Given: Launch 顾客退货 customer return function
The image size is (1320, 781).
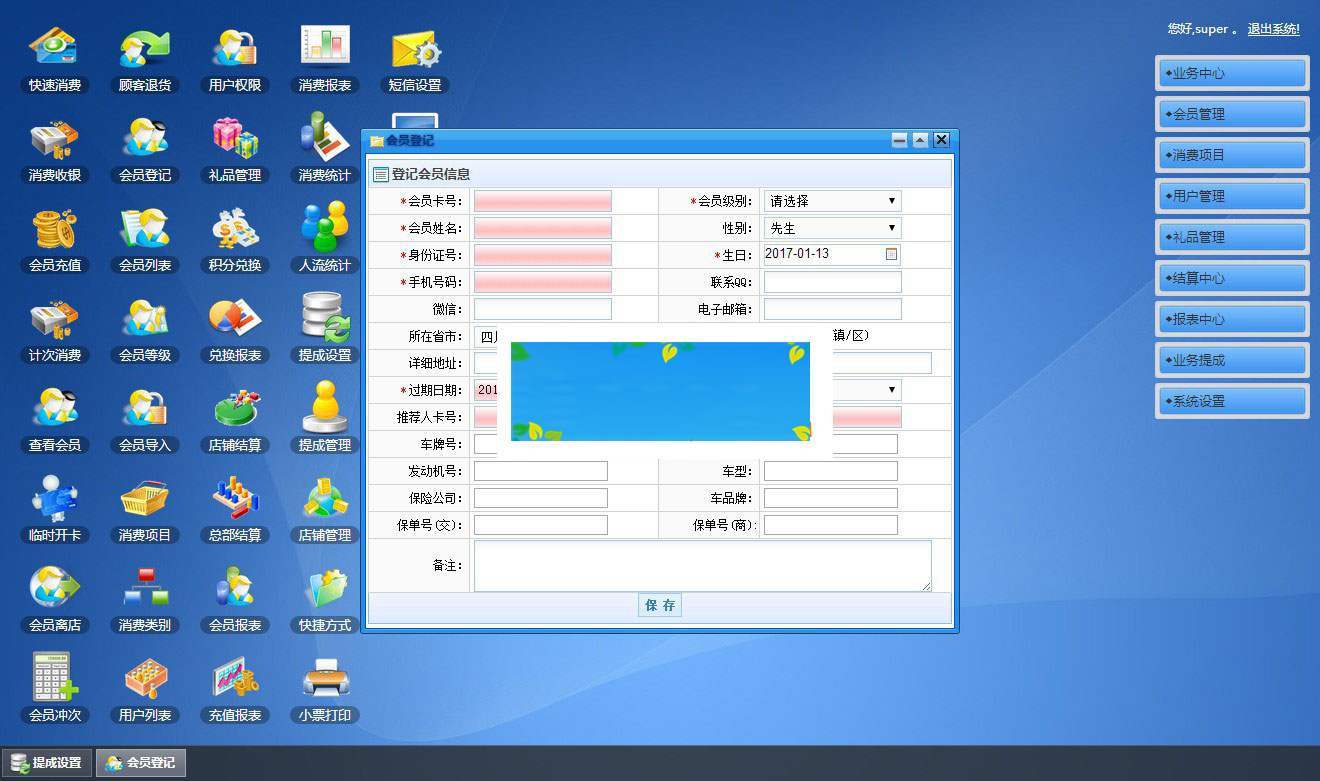Looking at the screenshot, I should pyautogui.click(x=143, y=47).
